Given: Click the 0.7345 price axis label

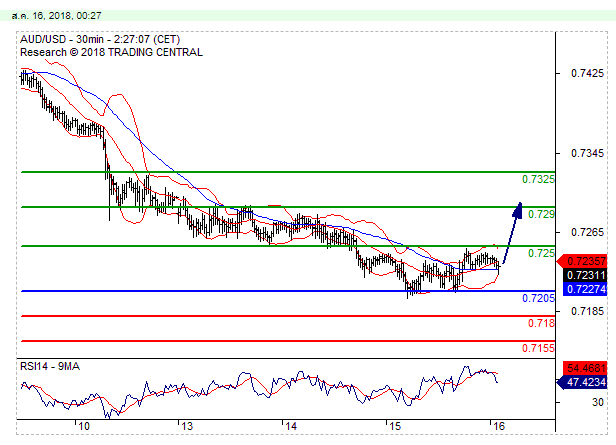Looking at the screenshot, I should point(587,153).
